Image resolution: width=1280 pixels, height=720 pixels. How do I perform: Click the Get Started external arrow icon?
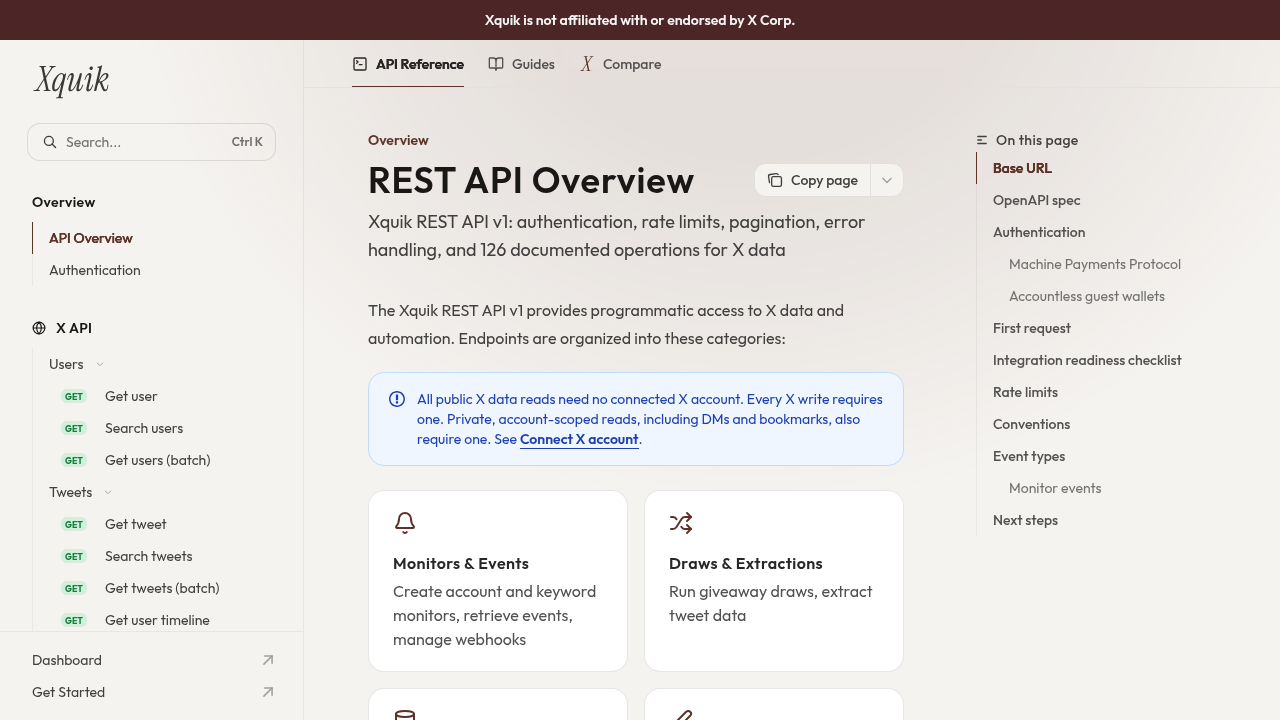pyautogui.click(x=268, y=692)
